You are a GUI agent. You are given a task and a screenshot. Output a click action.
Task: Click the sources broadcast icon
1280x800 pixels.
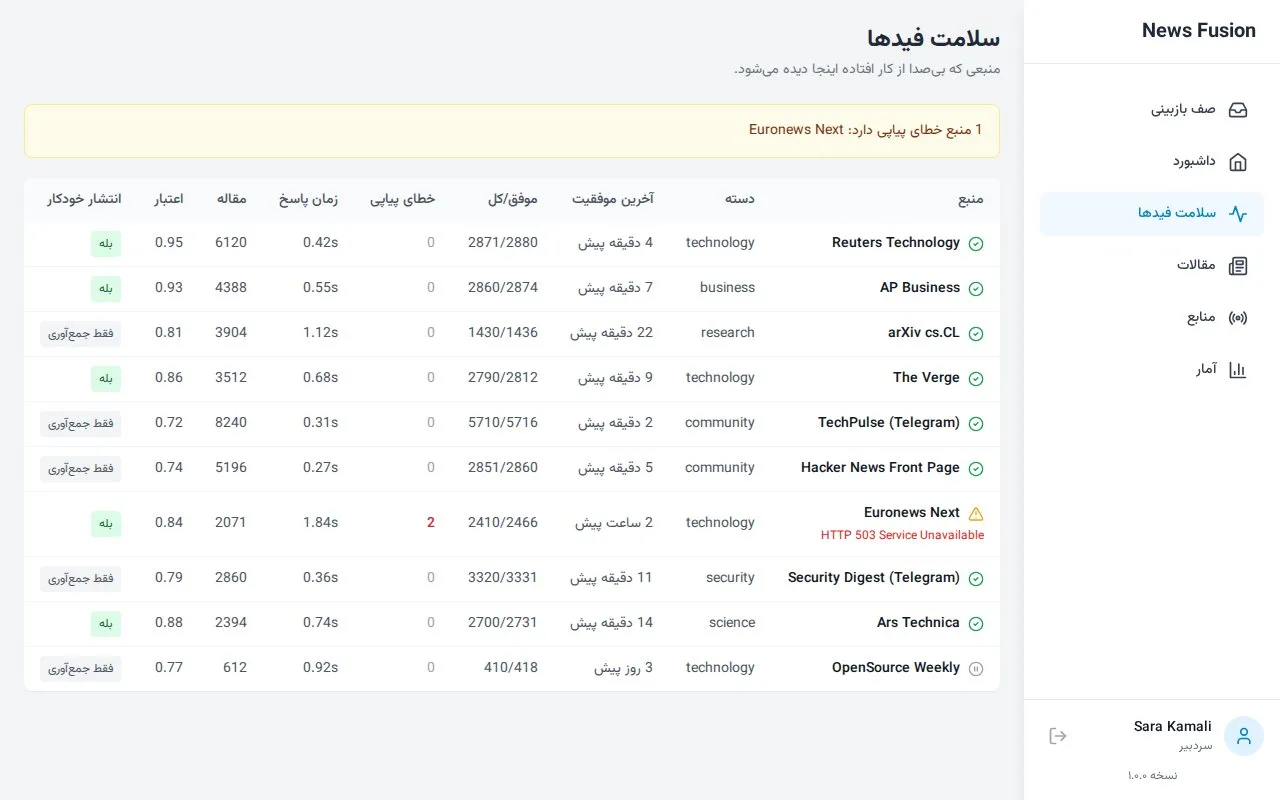click(x=1238, y=317)
